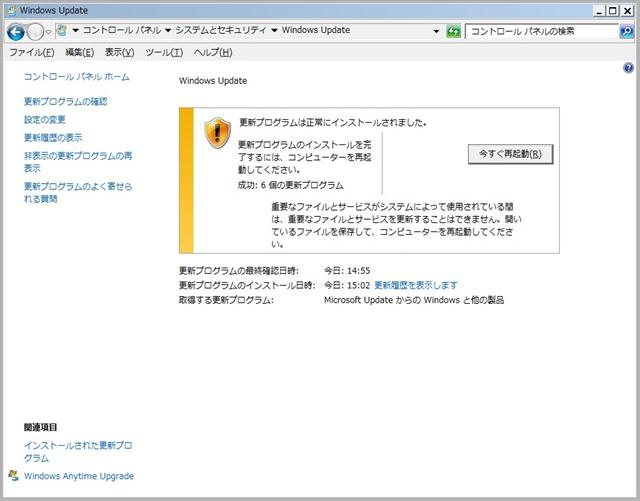
Task: Click 非表示の更新プログラムの再表示 link
Action: tap(78, 162)
